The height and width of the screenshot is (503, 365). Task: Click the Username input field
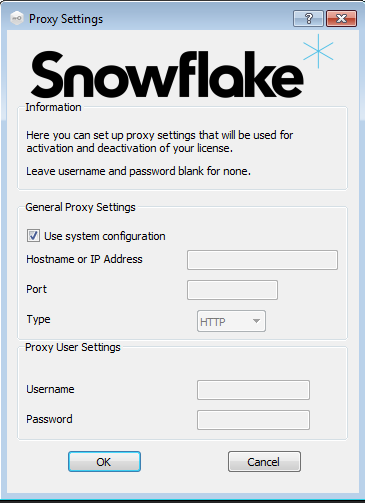pos(253,390)
